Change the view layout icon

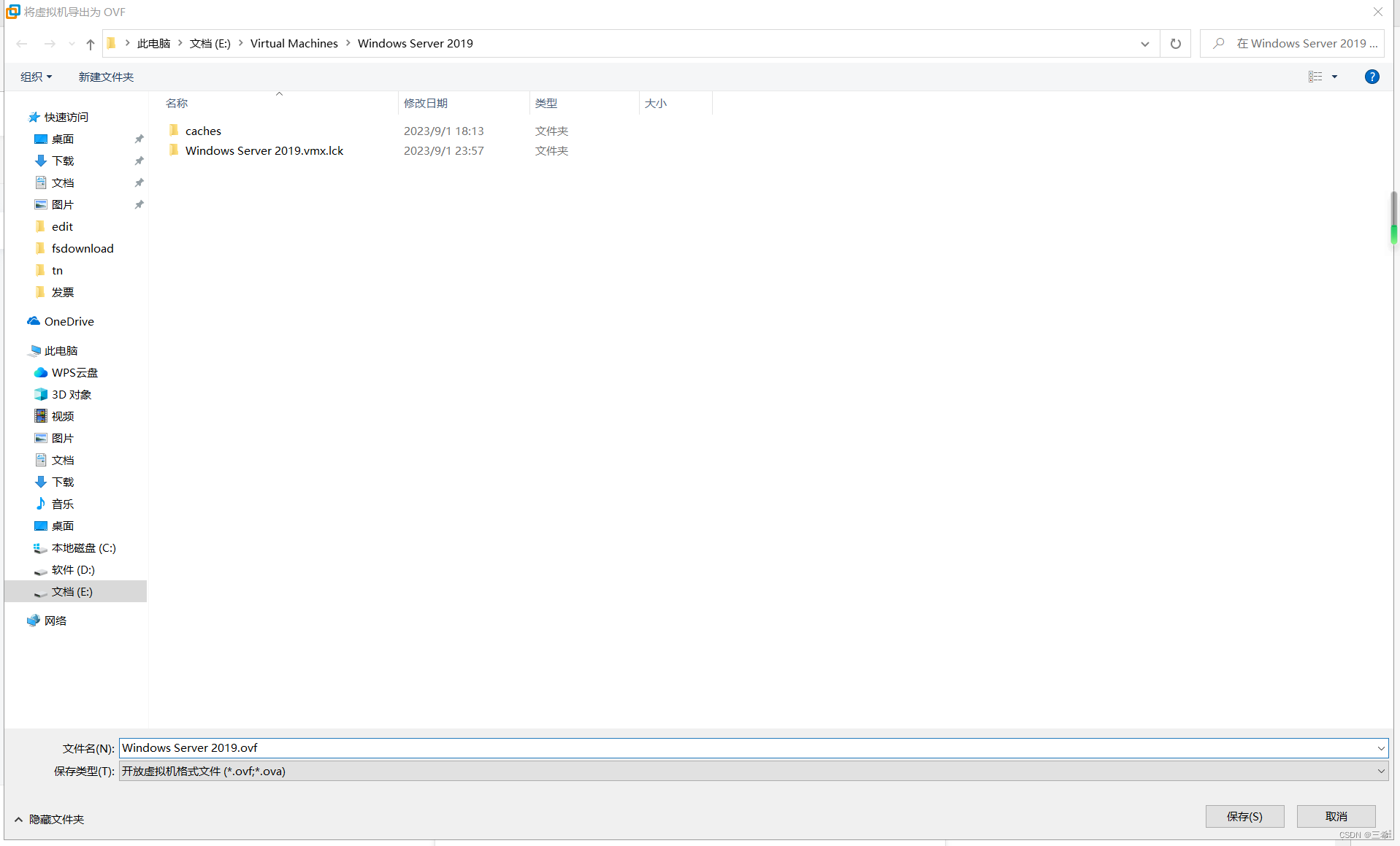(1315, 77)
